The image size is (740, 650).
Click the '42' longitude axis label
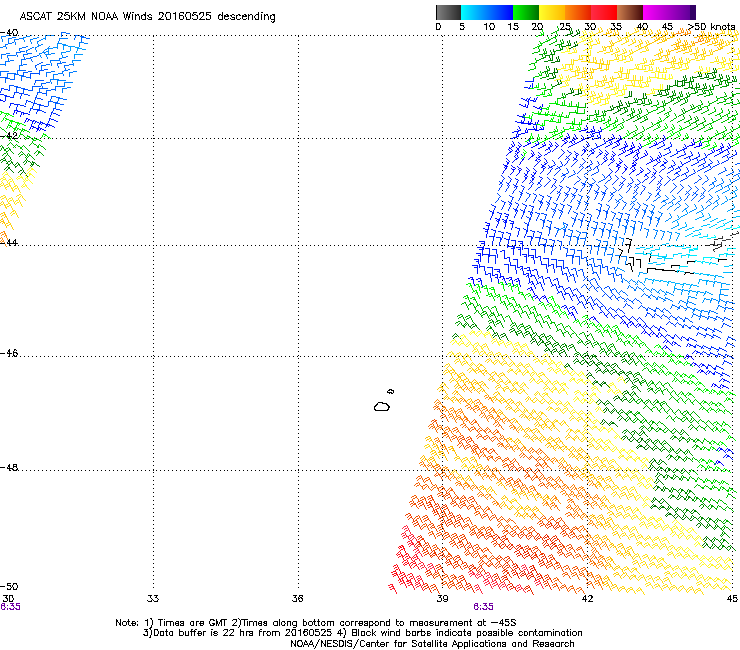click(587, 599)
